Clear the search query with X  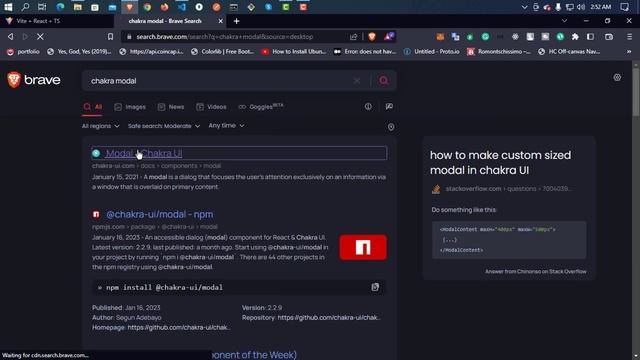357,81
